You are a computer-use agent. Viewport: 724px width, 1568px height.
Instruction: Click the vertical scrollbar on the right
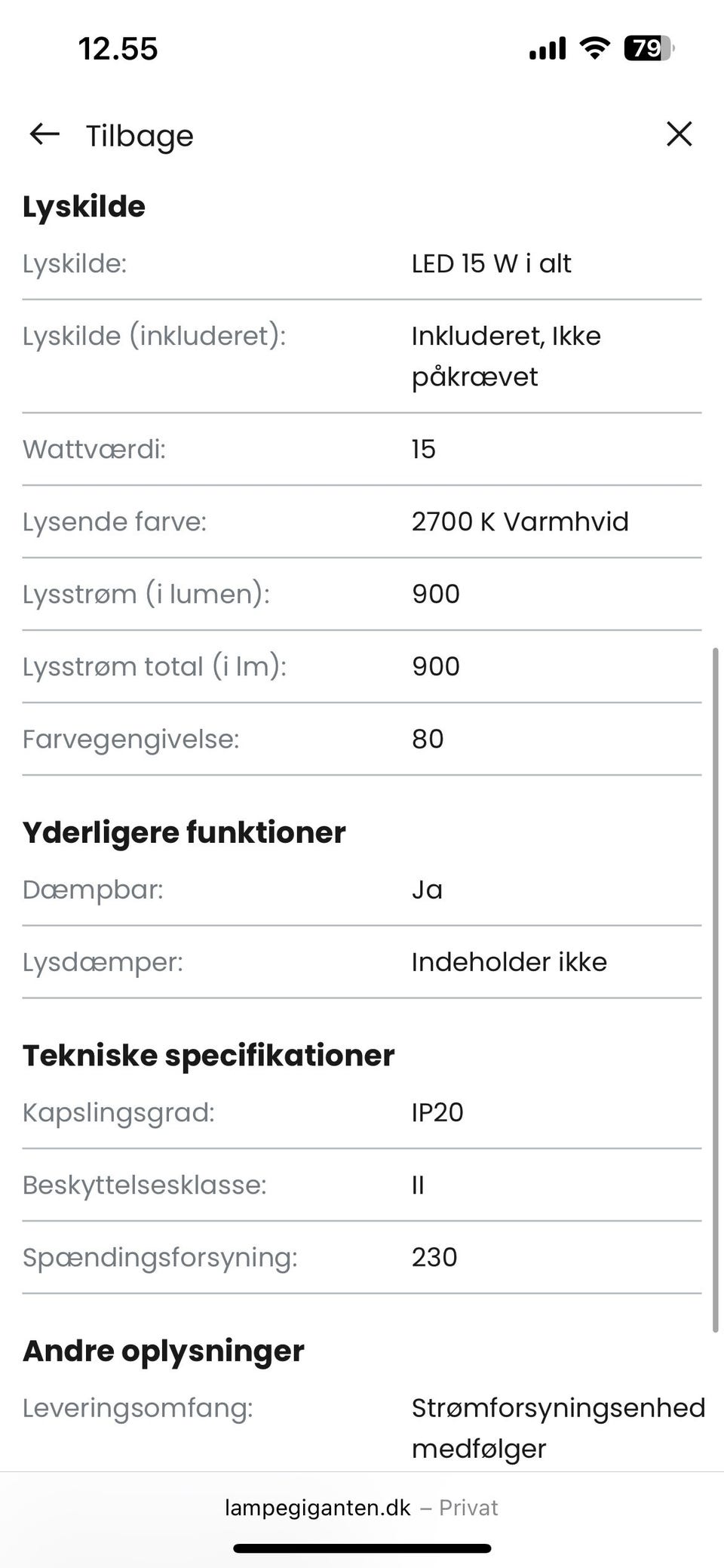716,988
